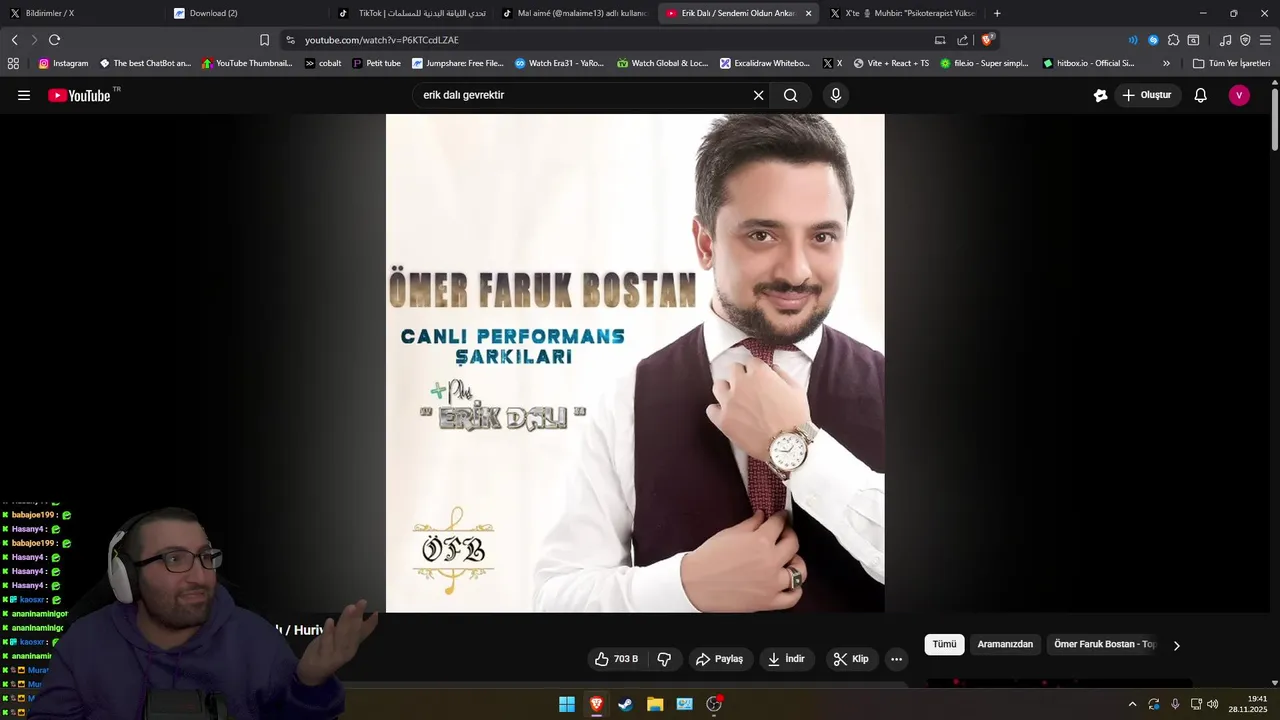
Task: Open File Explorer from the taskbar
Action: [655, 704]
